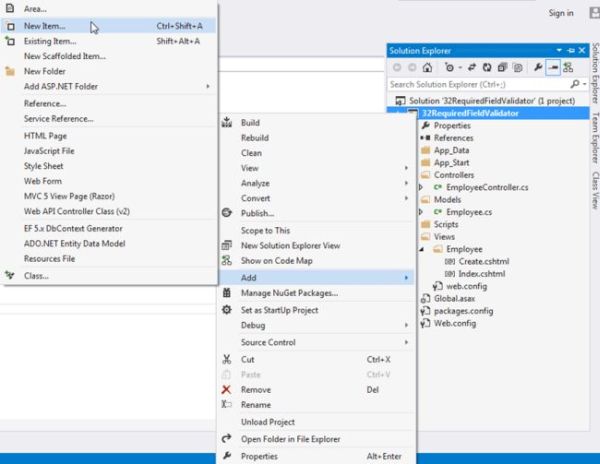600x464 pixels.
Task: Click the Set as StartUp Project gear icon
Action: click(227, 309)
